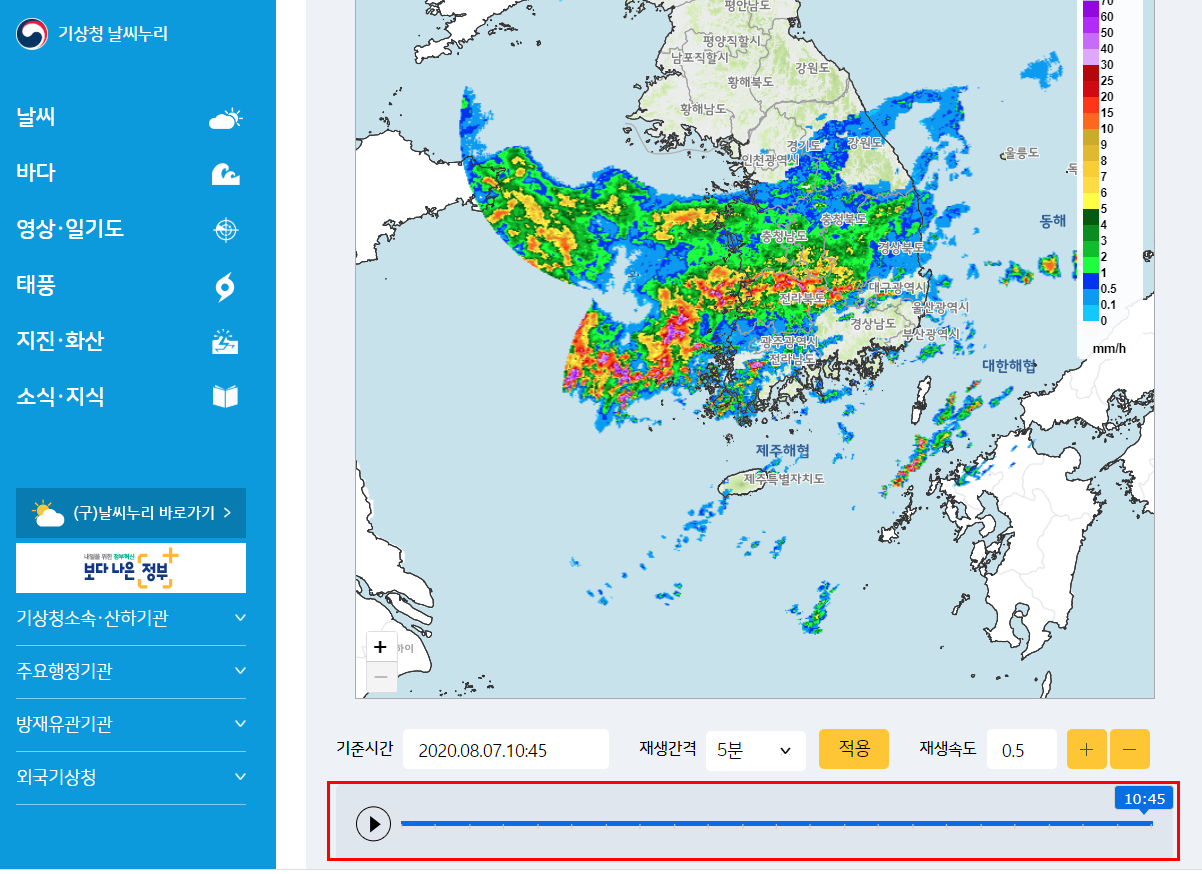The height and width of the screenshot is (874, 1202).
Task: Click the mm/h legend unit label
Action: (1109, 348)
